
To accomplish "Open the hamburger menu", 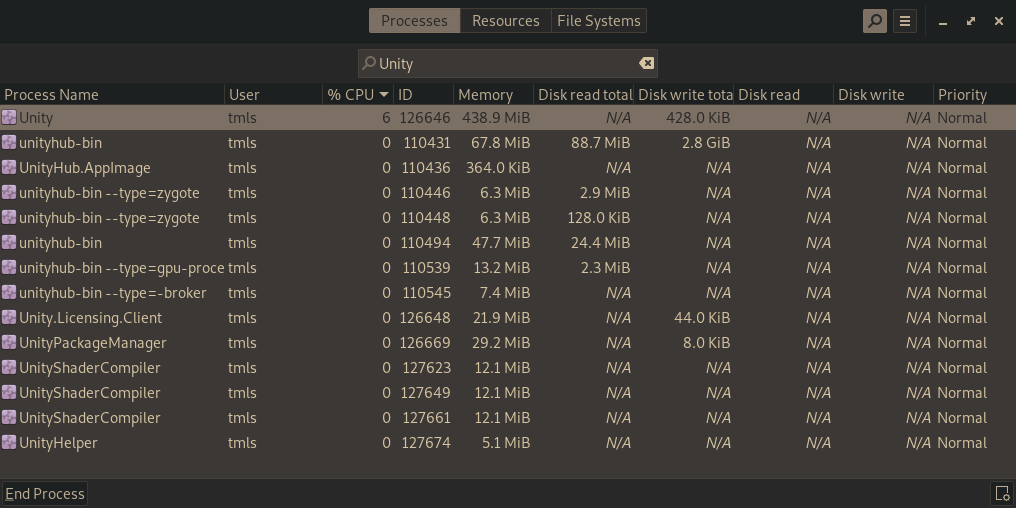I will (x=905, y=21).
